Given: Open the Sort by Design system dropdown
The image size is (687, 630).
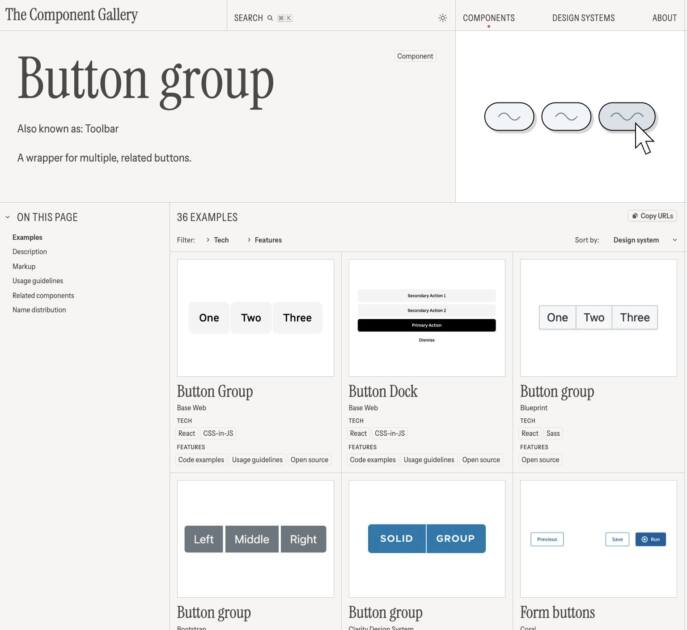Looking at the screenshot, I should coord(644,240).
